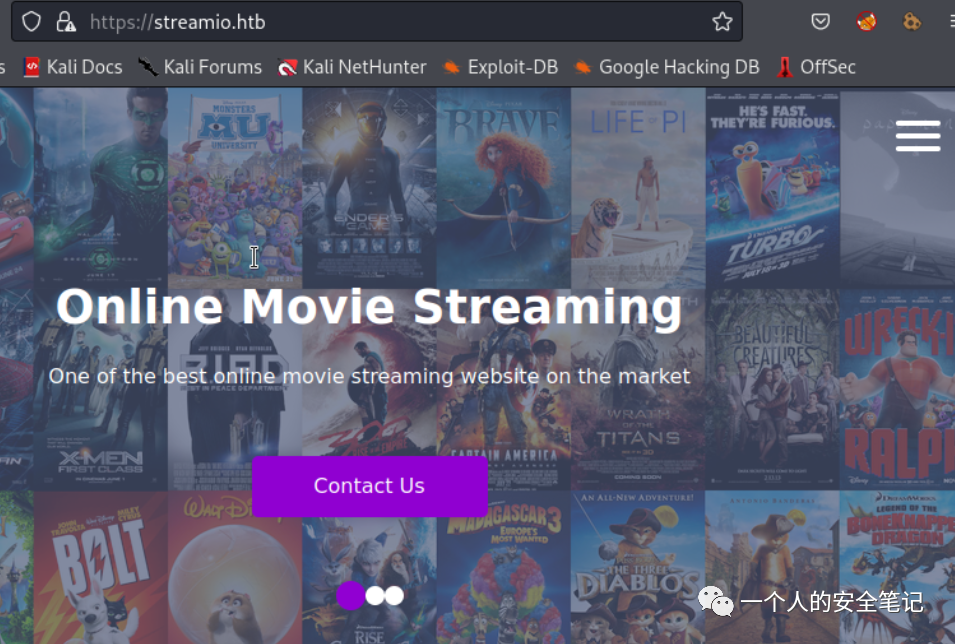Screen dimensions: 955x644
Task: Click the Three Diablos poster
Action: pyautogui.click(x=638, y=568)
